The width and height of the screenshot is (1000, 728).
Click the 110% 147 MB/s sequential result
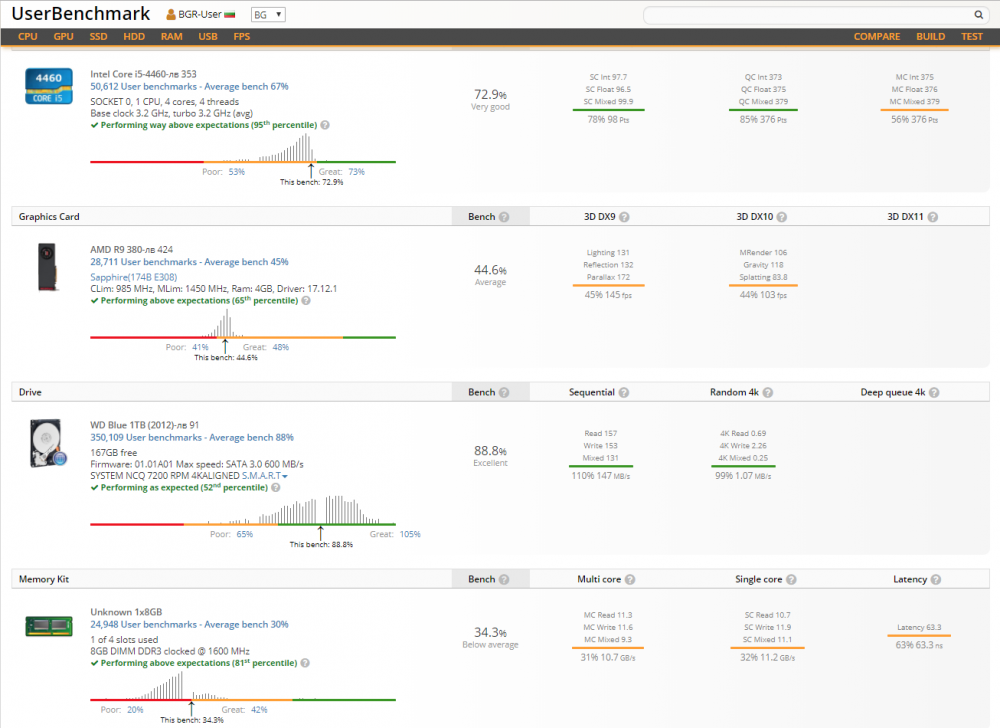click(601, 476)
